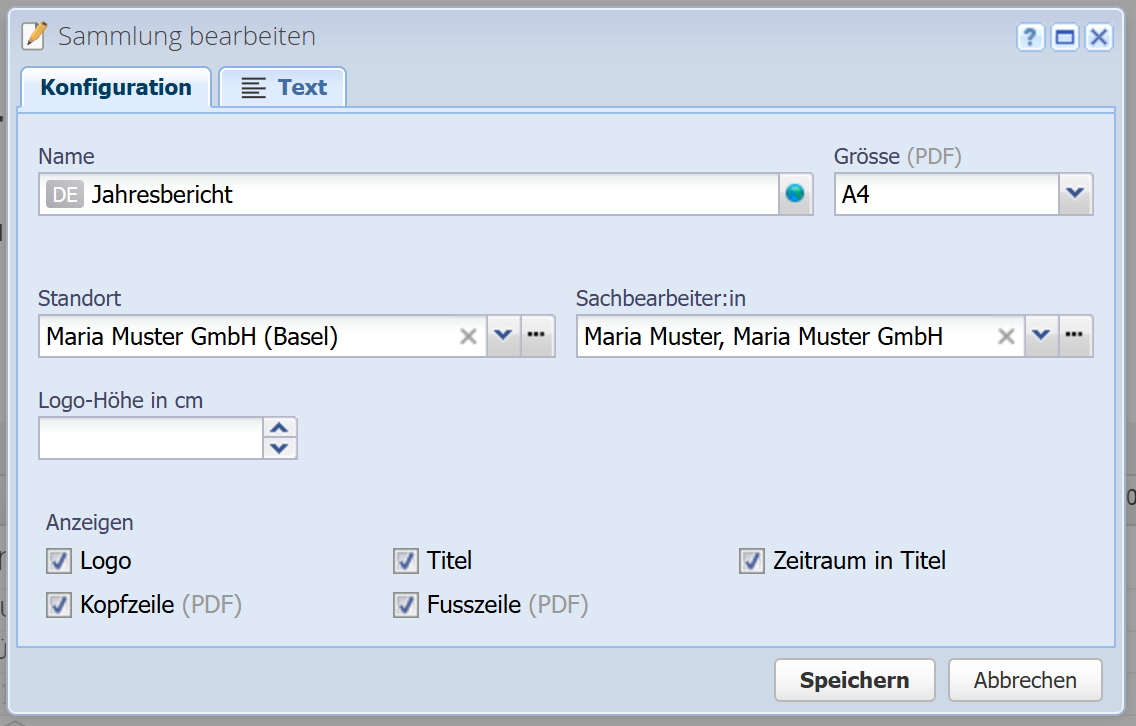The image size is (1136, 726).
Task: Open Sachbearbeiter:in lookup with three-dots button
Action: pos(1076,337)
